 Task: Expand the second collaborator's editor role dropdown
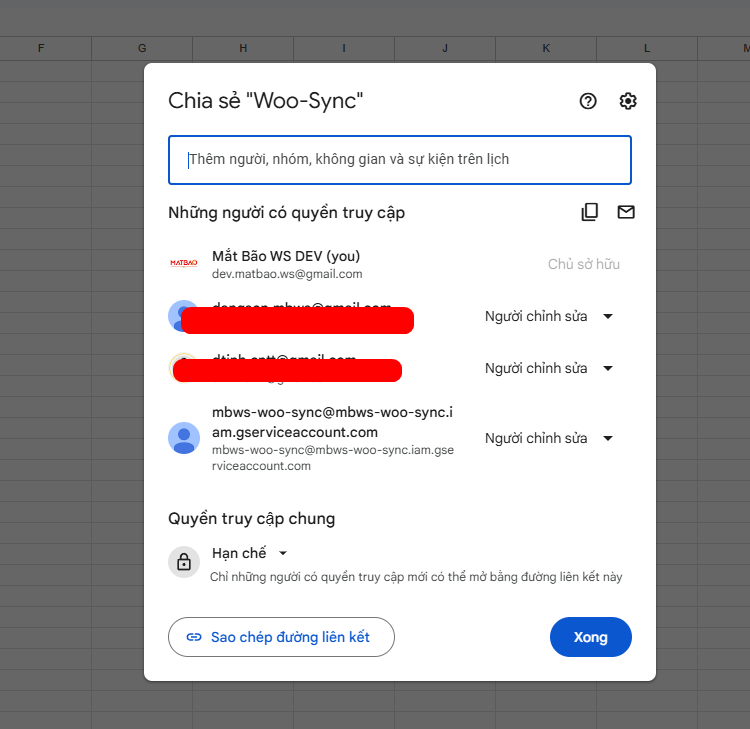pos(549,368)
